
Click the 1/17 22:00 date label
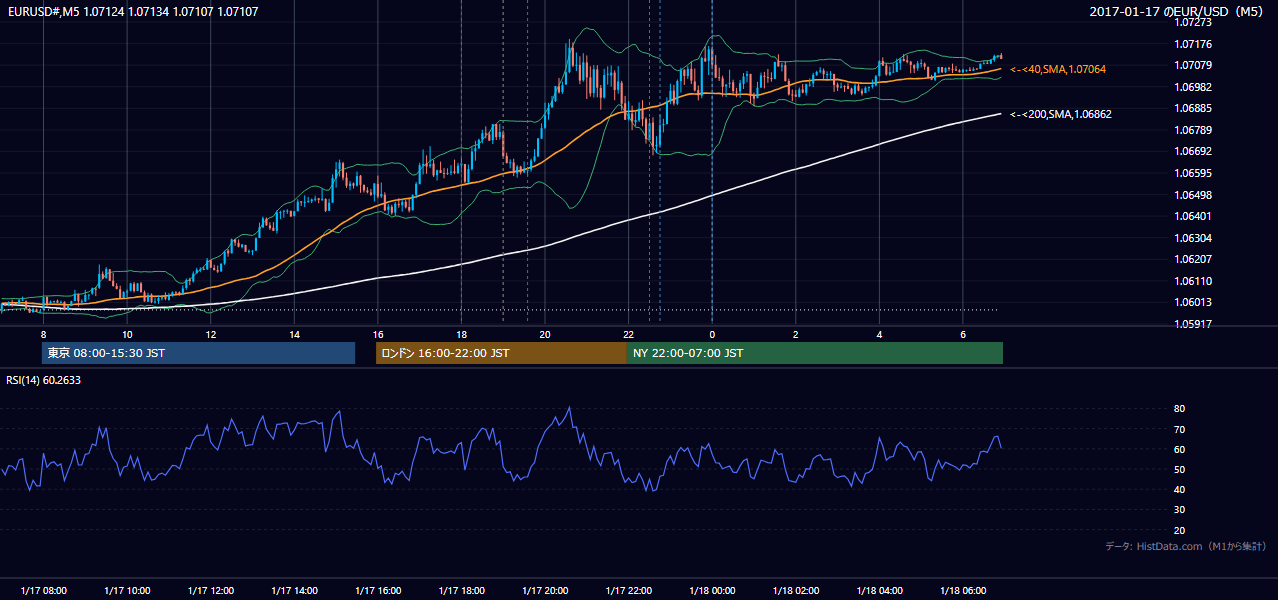pyautogui.click(x=628, y=591)
